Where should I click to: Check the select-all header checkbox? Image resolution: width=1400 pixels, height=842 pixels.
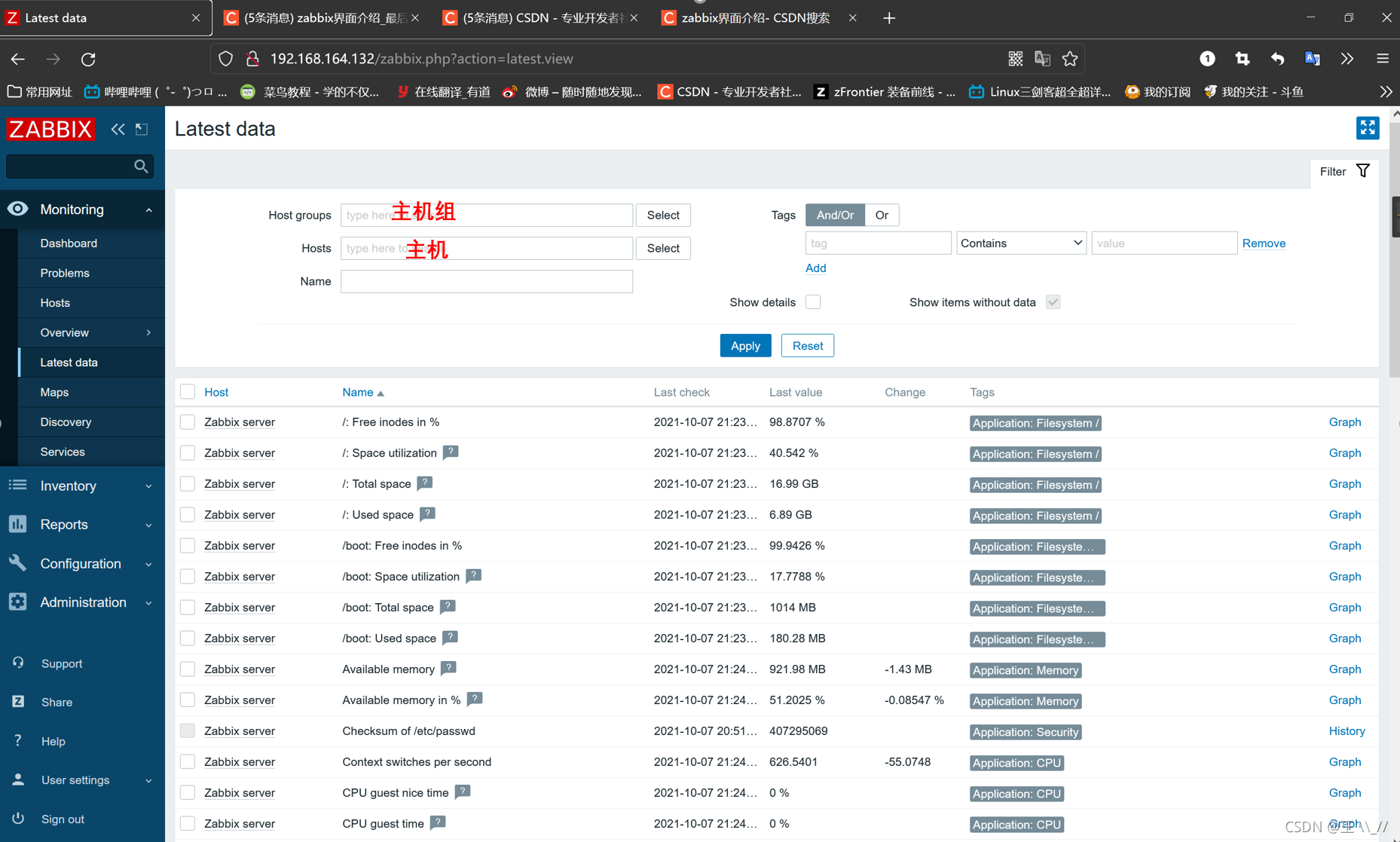pos(188,392)
